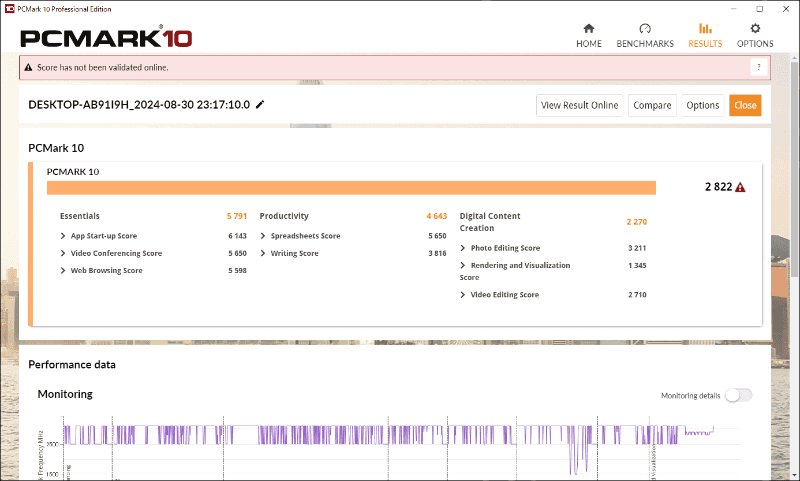Click the PCMark 10 app icon in title bar

pos(9,9)
